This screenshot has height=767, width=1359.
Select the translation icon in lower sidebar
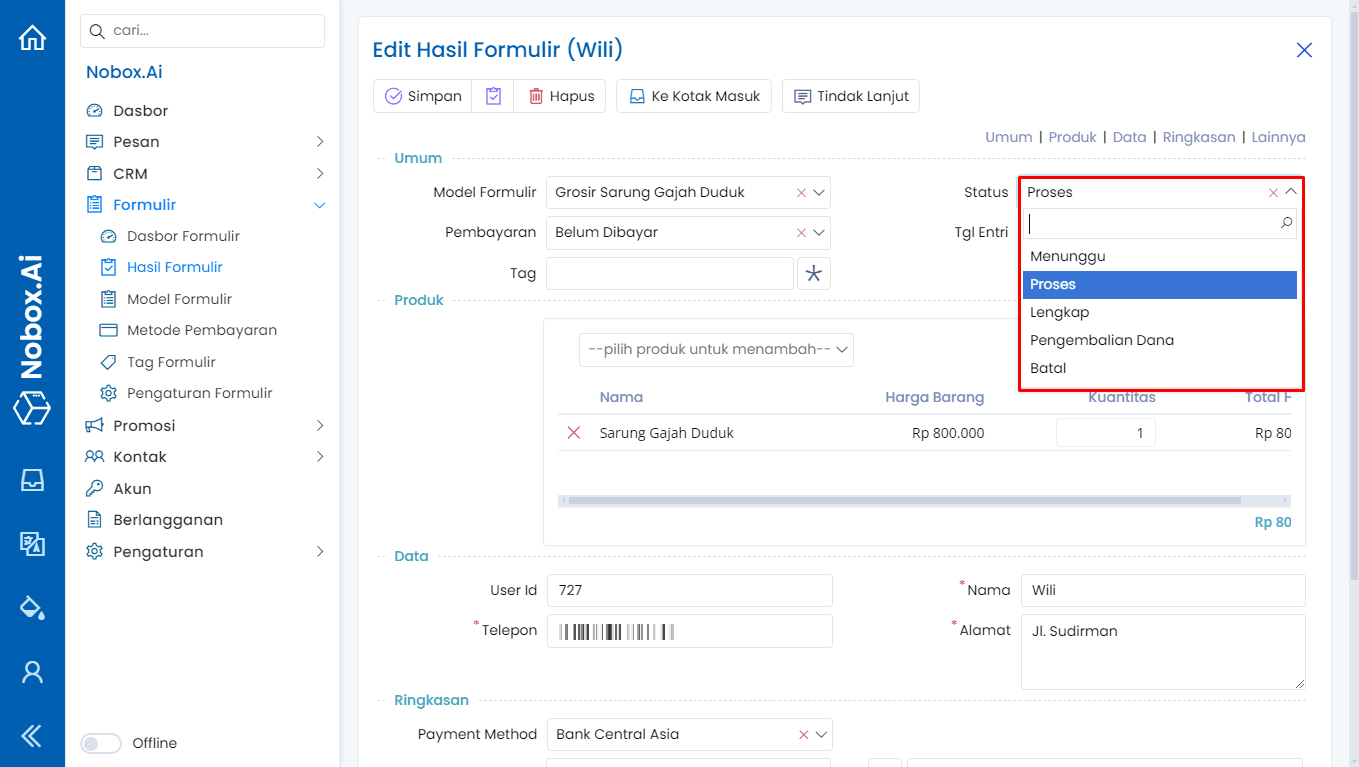(x=32, y=544)
